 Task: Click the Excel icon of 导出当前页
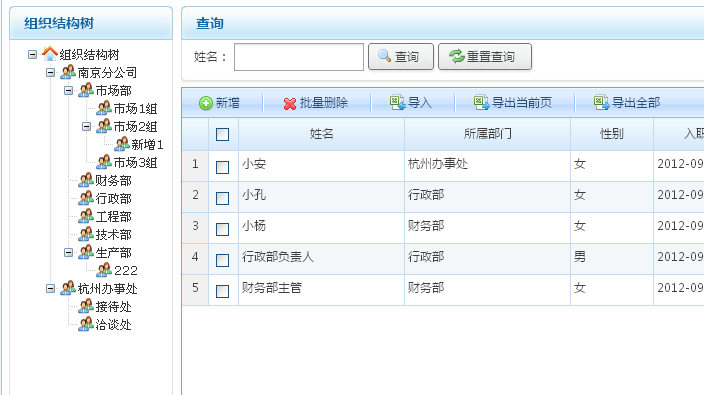pos(482,103)
